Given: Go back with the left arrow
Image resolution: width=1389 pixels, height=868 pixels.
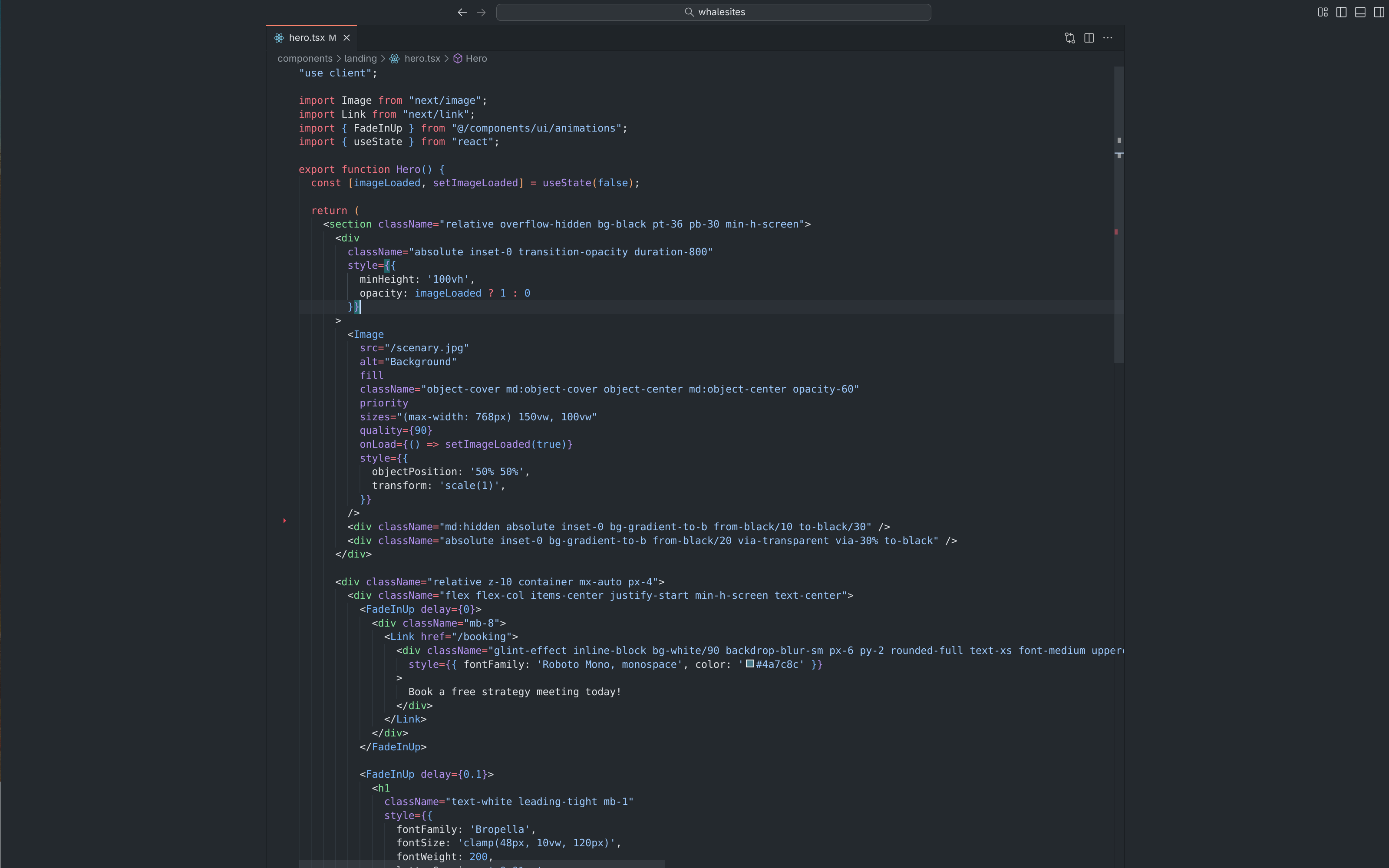Looking at the screenshot, I should 462,12.
